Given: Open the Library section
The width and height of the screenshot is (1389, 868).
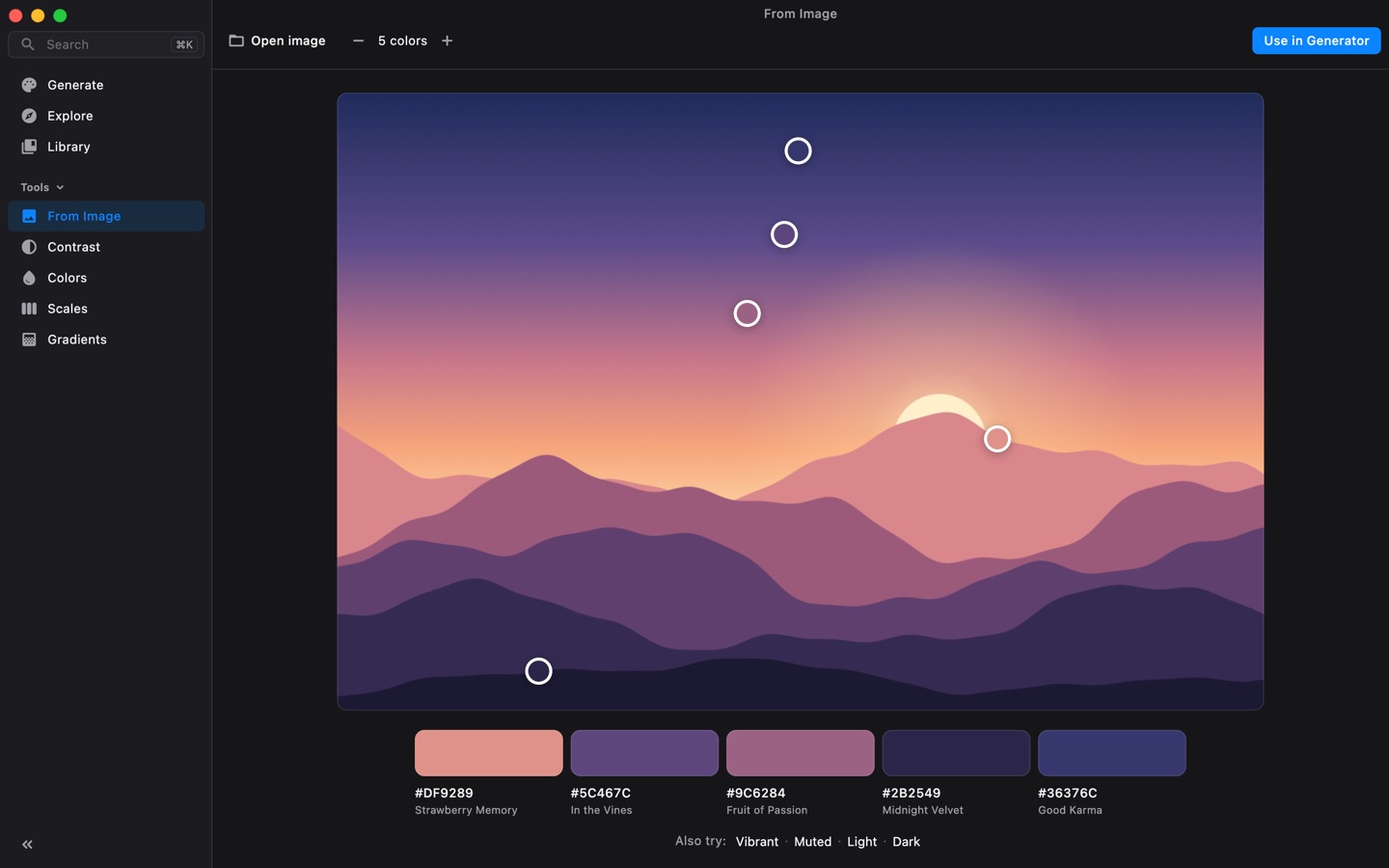Looking at the screenshot, I should pyautogui.click(x=106, y=147).
